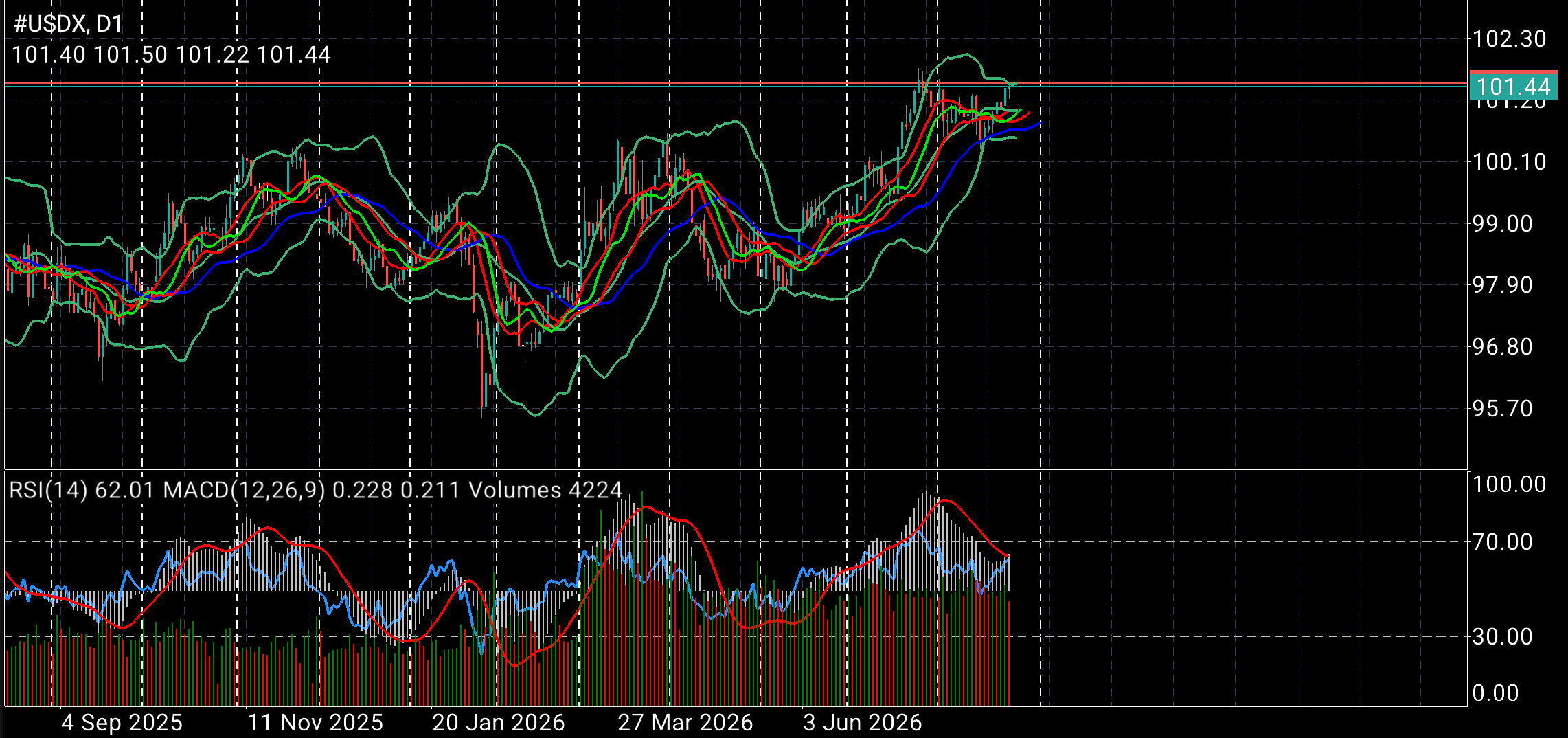Tap the 30.00 oversold level label
The width and height of the screenshot is (1568, 738).
(x=1502, y=636)
